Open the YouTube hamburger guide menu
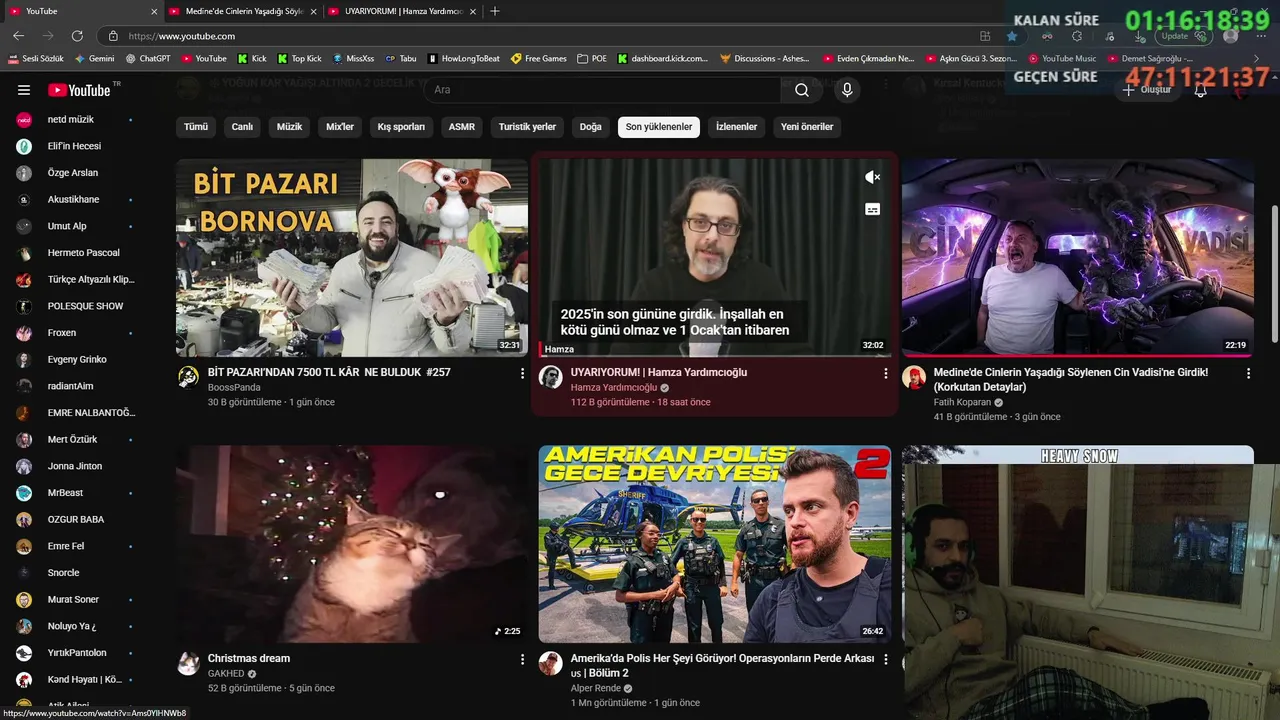Image resolution: width=1280 pixels, height=720 pixels. [x=24, y=90]
